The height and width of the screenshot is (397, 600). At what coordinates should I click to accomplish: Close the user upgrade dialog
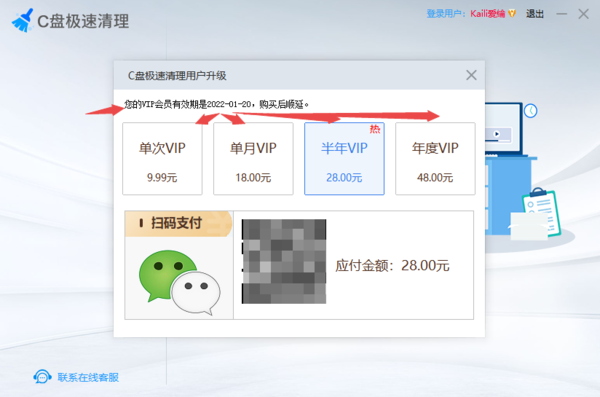[471, 75]
